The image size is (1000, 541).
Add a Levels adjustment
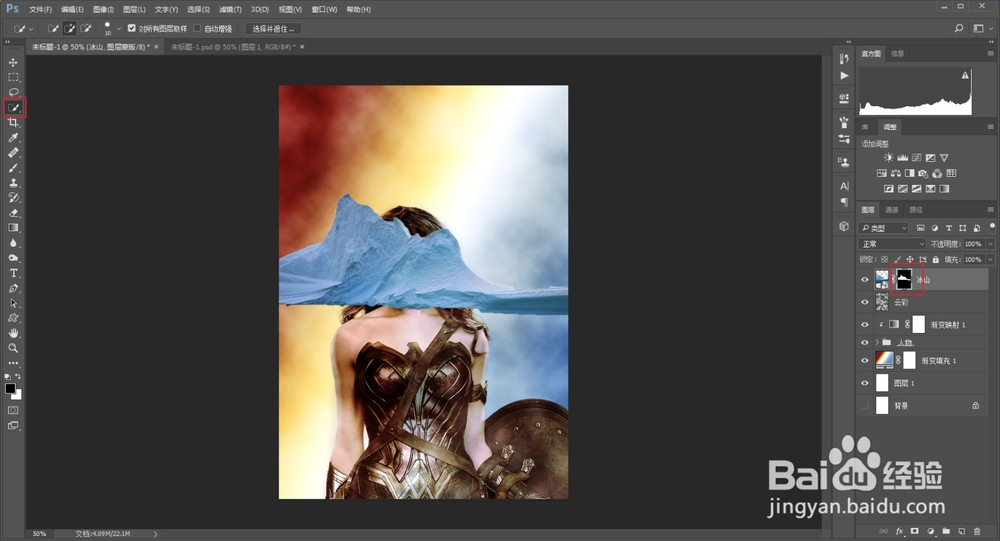pyautogui.click(x=902, y=158)
